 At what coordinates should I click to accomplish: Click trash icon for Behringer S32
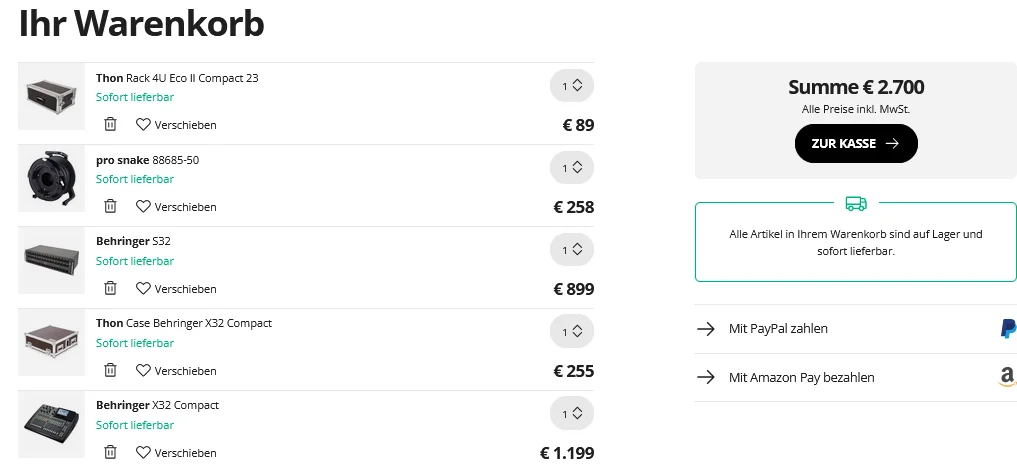coord(110,289)
